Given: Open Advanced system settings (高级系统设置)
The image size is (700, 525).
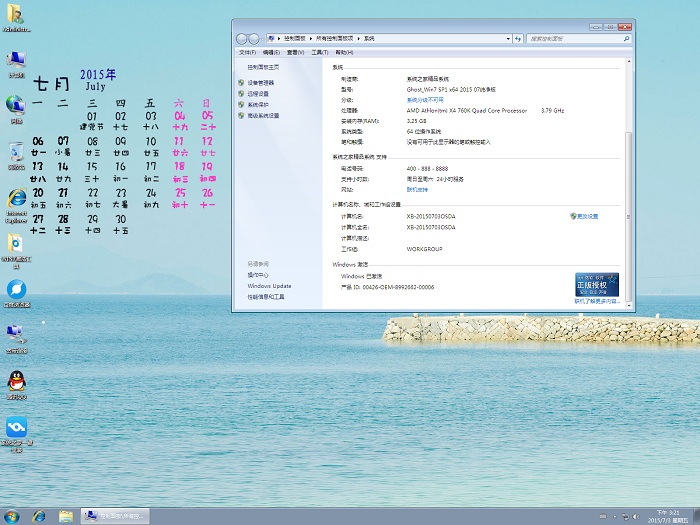Looking at the screenshot, I should (x=263, y=116).
